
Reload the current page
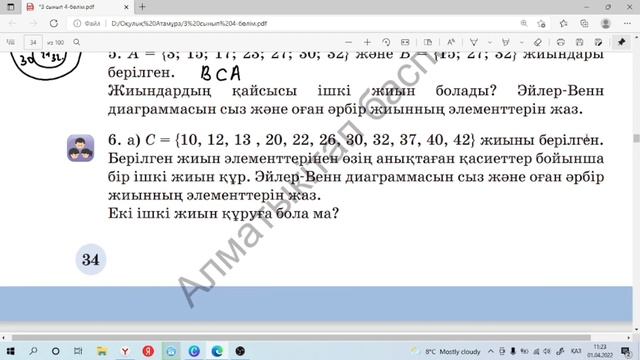[54, 23]
